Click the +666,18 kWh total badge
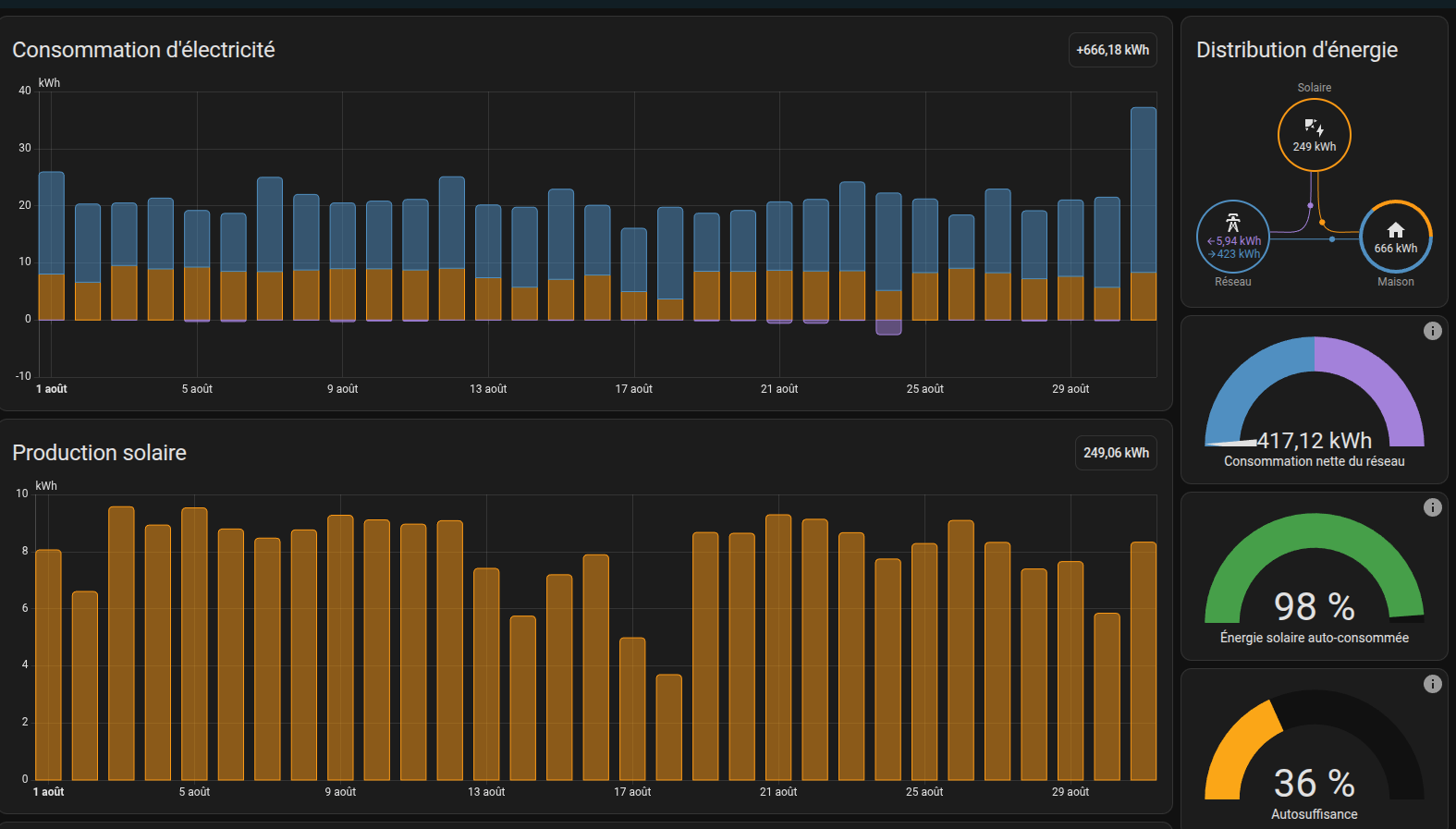 [x=1112, y=50]
